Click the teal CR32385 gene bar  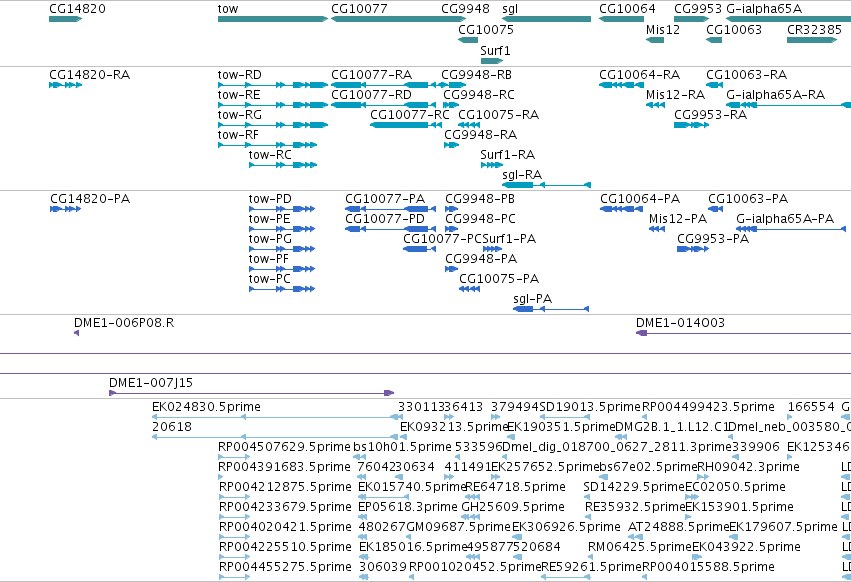tap(812, 40)
